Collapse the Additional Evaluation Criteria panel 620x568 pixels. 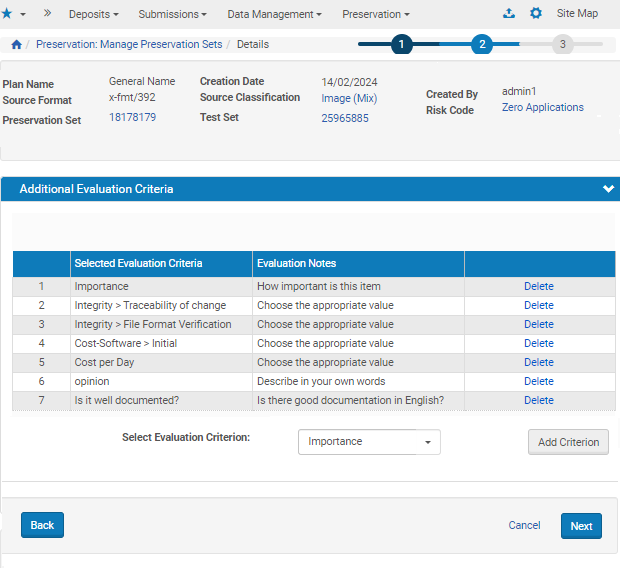(607, 189)
